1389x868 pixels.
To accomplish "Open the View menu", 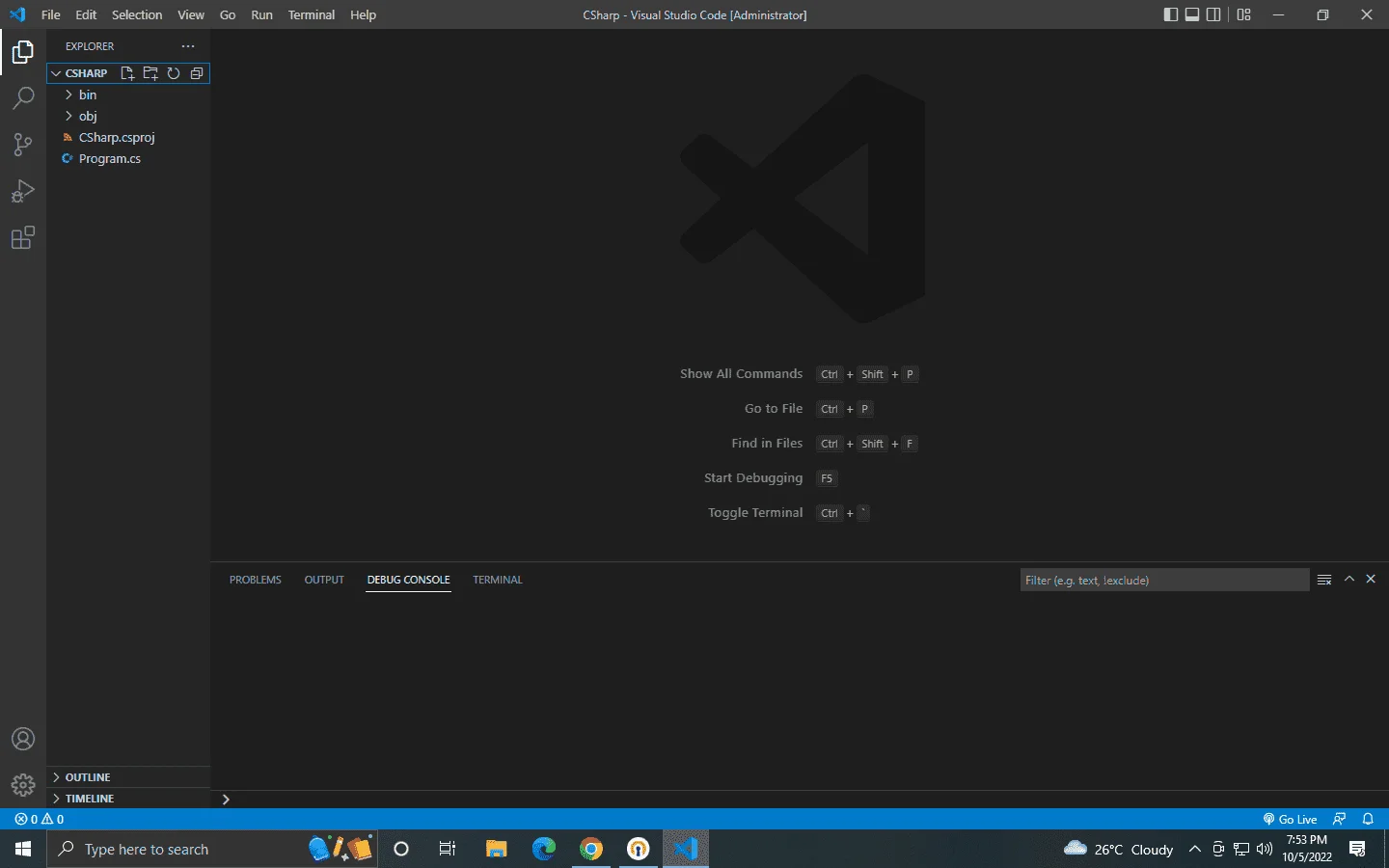I will pyautogui.click(x=191, y=14).
